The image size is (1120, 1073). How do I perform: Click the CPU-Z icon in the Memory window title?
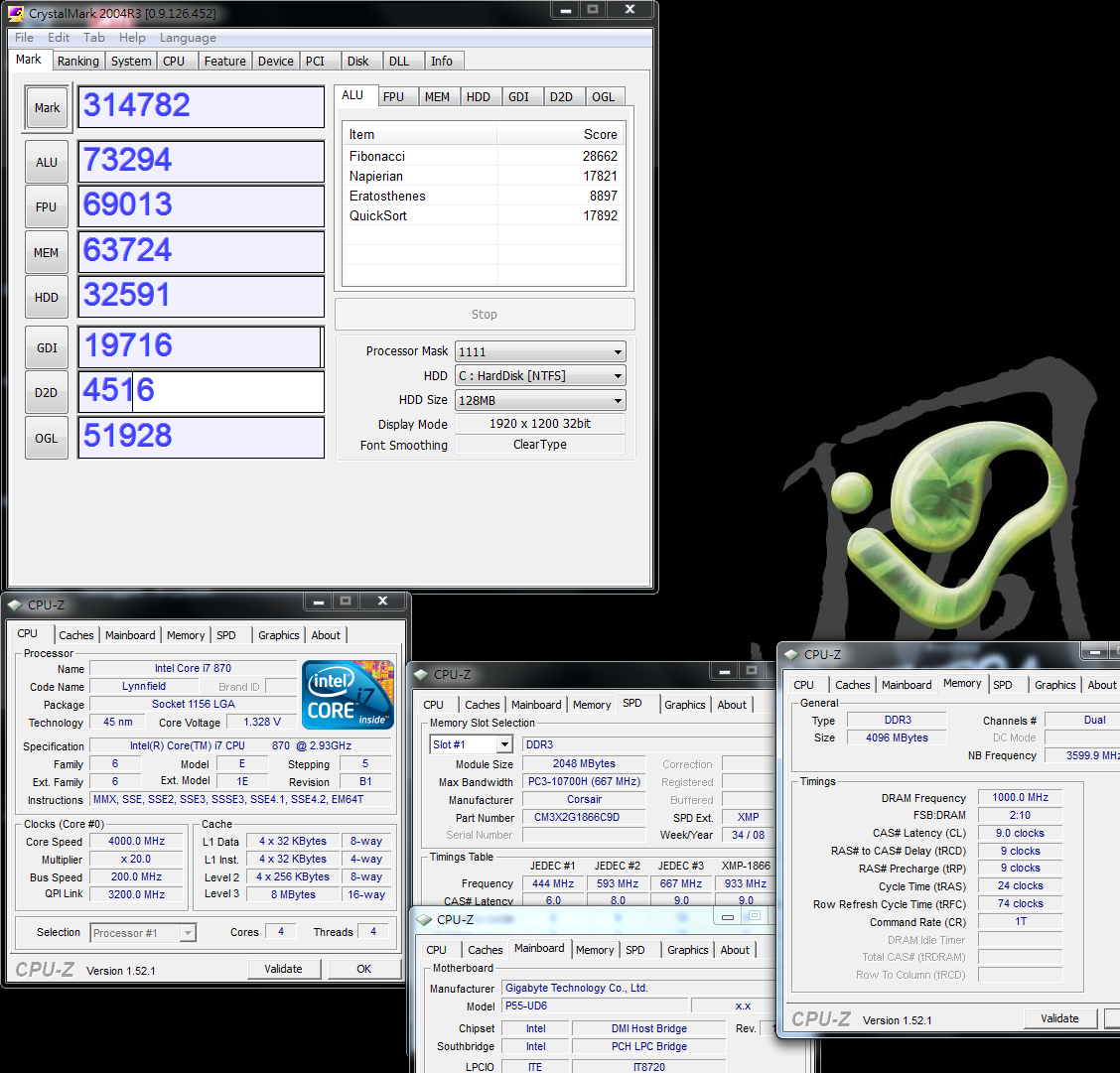tap(791, 654)
